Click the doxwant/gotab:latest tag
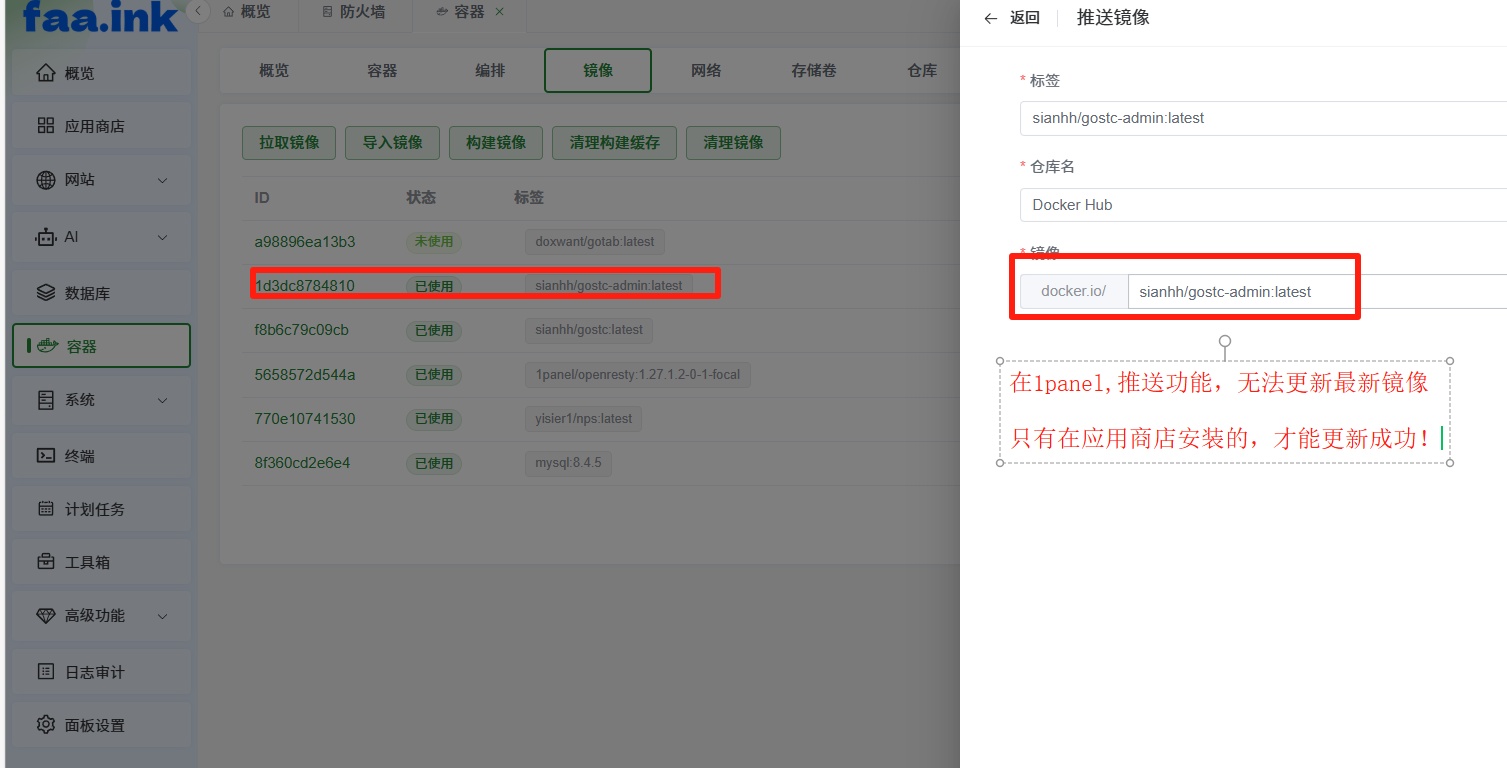1507x768 pixels. [x=595, y=242]
